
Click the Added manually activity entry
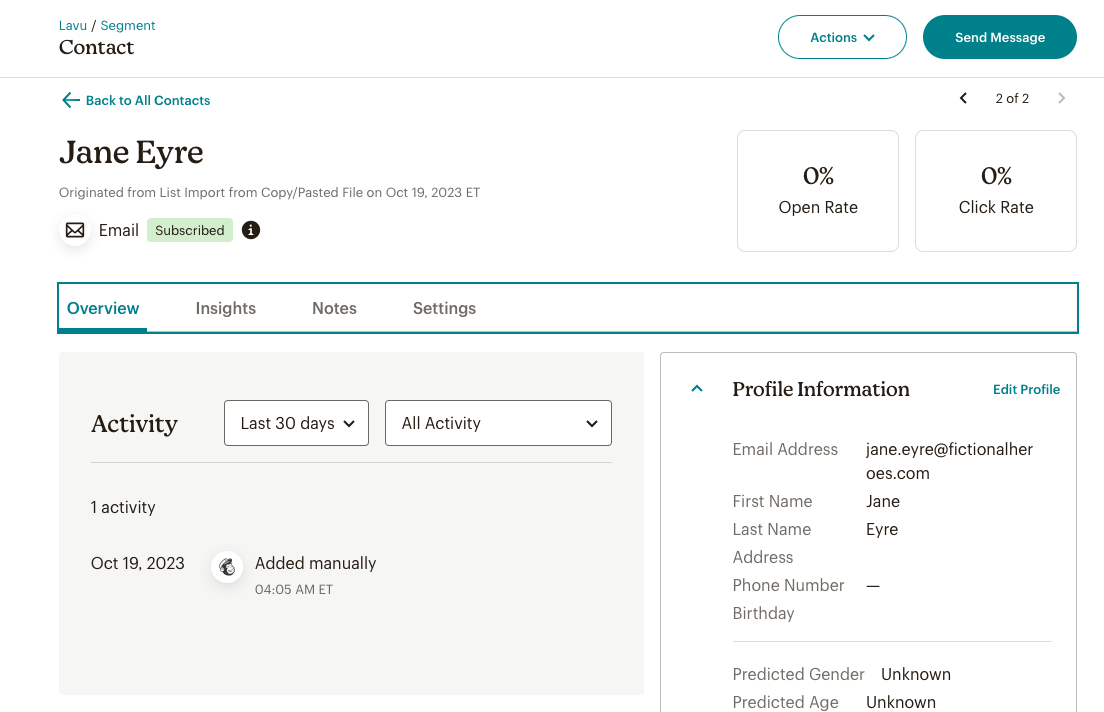[315, 563]
